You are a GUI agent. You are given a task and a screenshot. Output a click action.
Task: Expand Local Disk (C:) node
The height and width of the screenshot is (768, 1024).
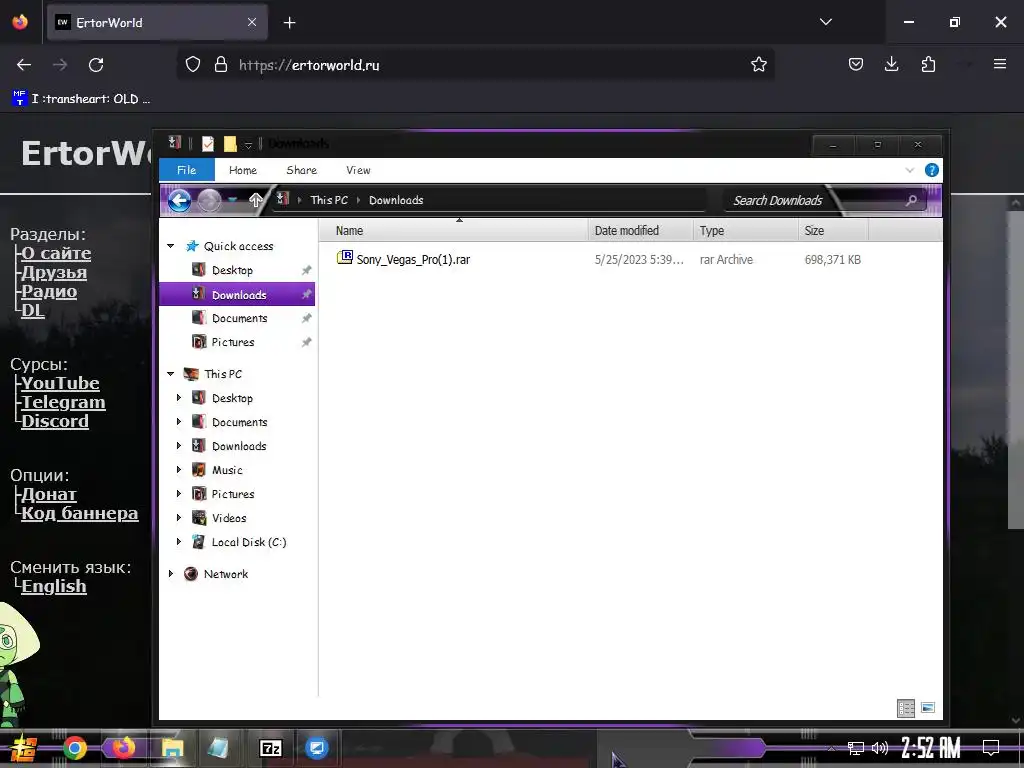coord(179,541)
